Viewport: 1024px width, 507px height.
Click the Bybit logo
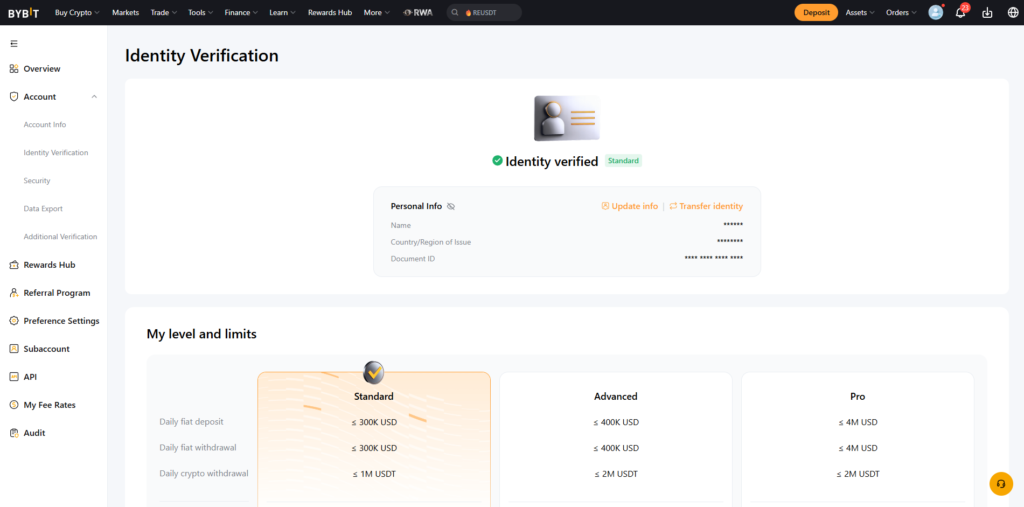(24, 12)
